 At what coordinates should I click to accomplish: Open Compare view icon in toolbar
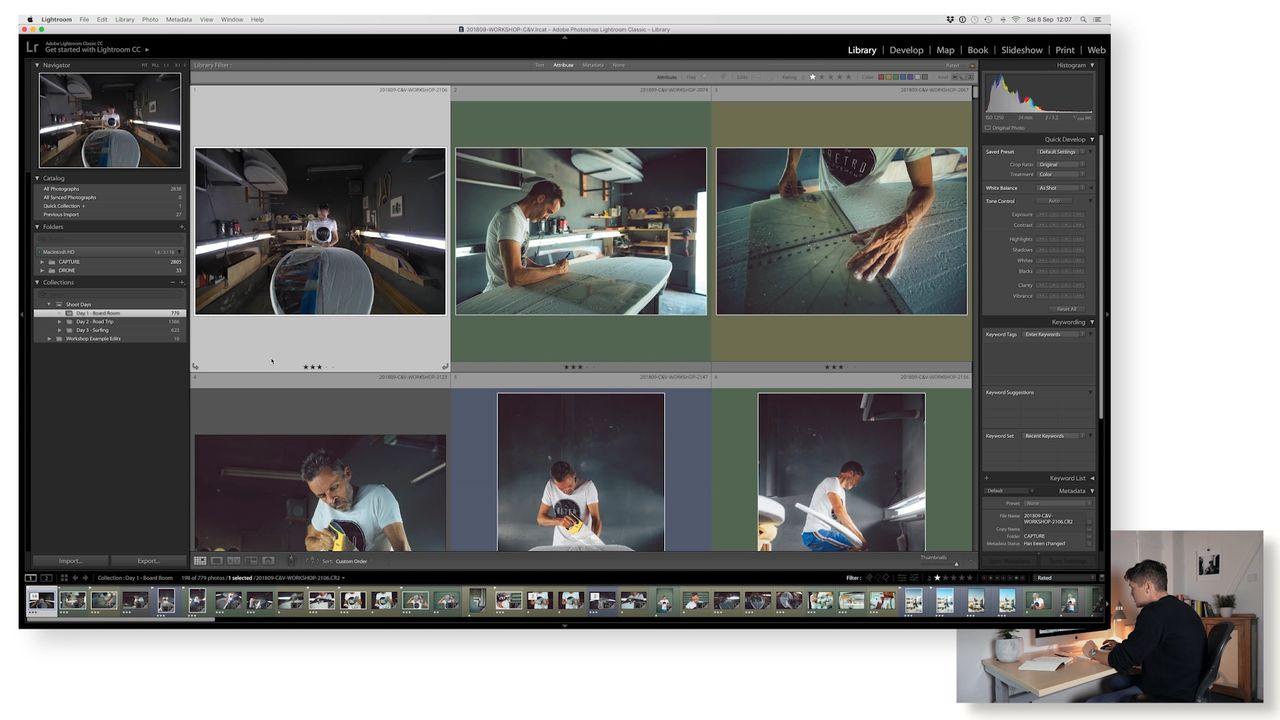click(x=234, y=561)
